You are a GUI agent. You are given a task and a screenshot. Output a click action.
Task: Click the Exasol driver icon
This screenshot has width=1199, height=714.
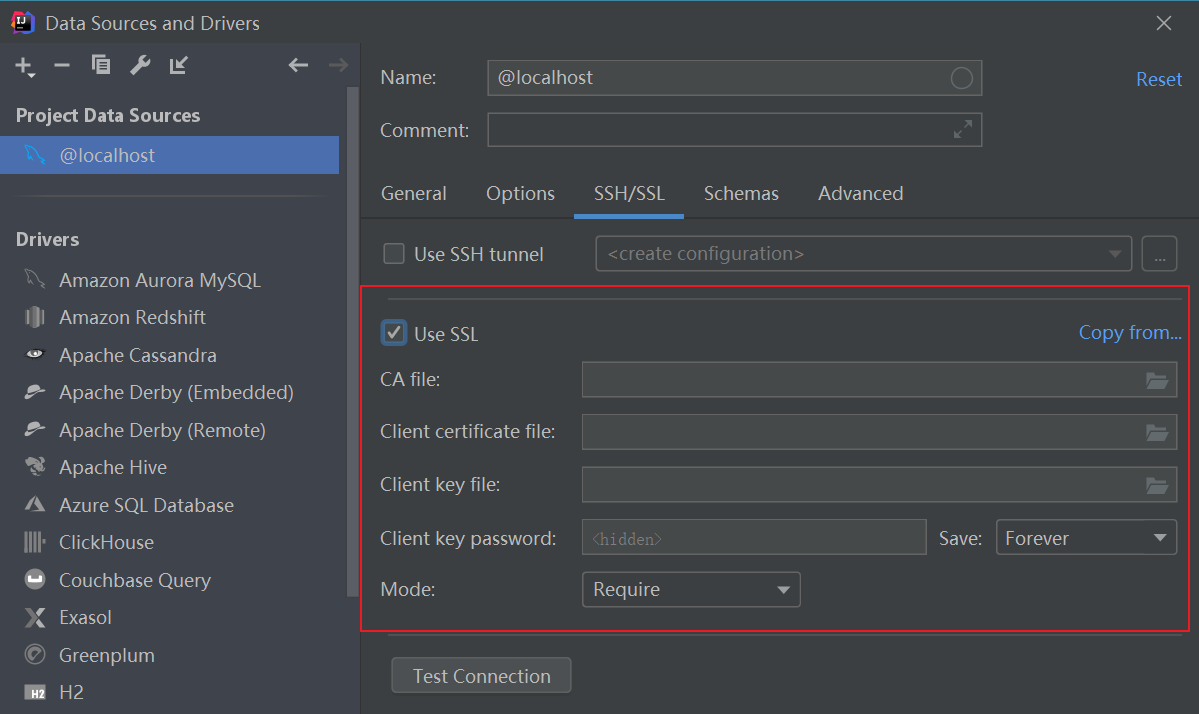point(34,617)
